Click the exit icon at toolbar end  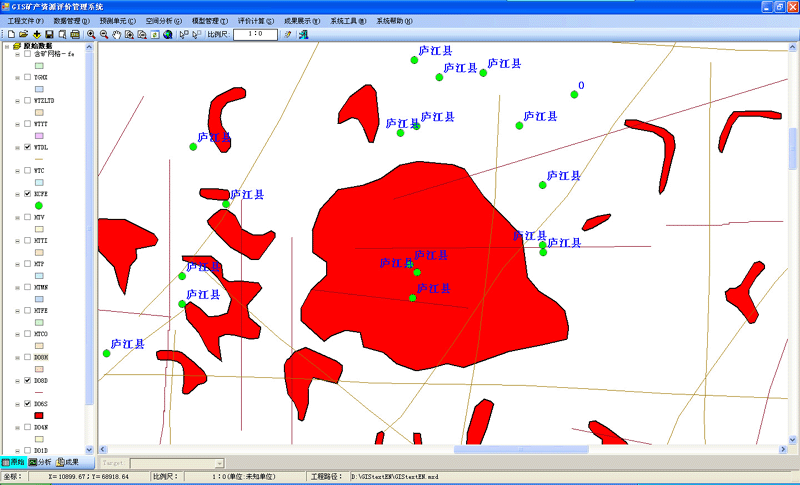pyautogui.click(x=303, y=34)
